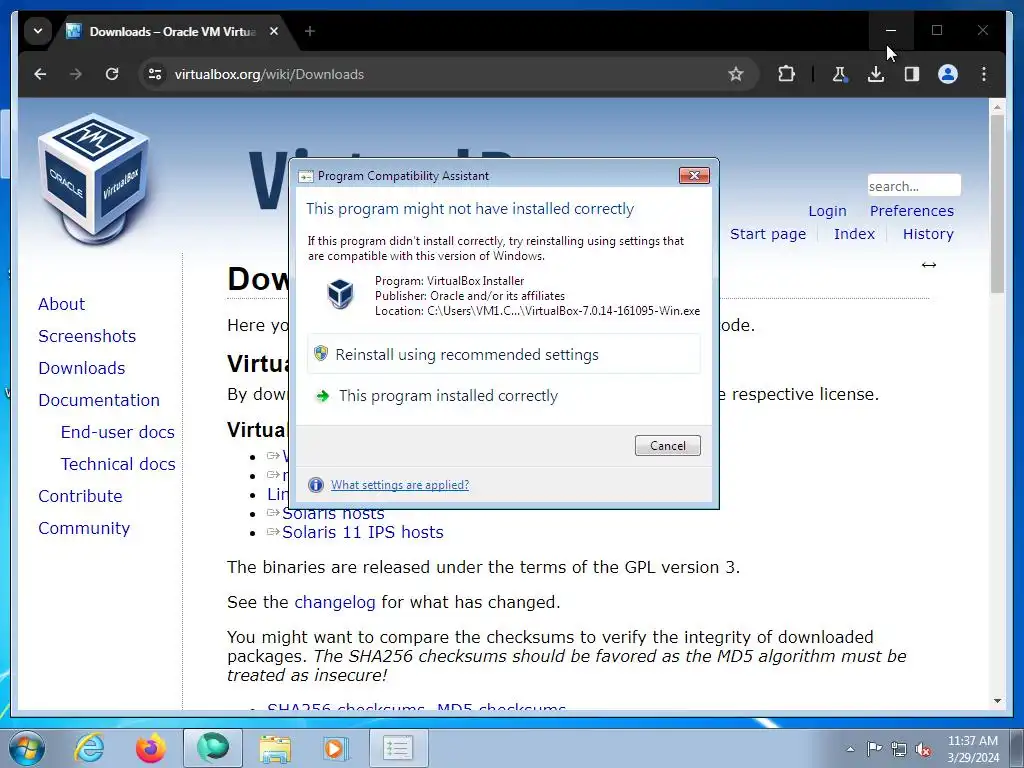Viewport: 1024px width, 768px height.
Task: Open the Chrome profile avatar
Action: (948, 74)
